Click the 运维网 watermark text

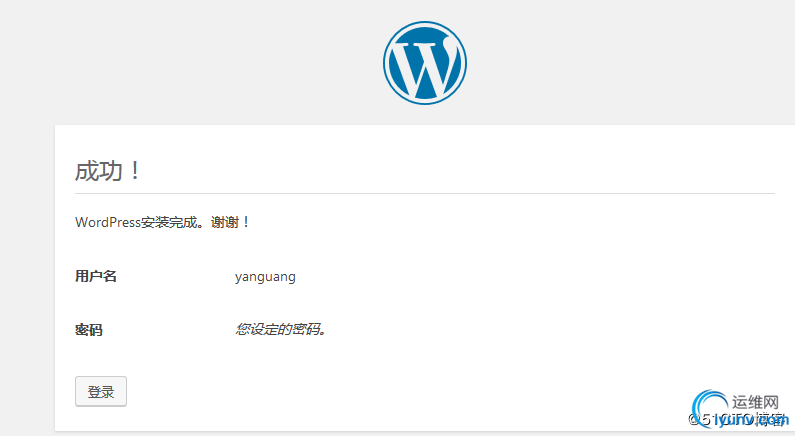tap(755, 403)
